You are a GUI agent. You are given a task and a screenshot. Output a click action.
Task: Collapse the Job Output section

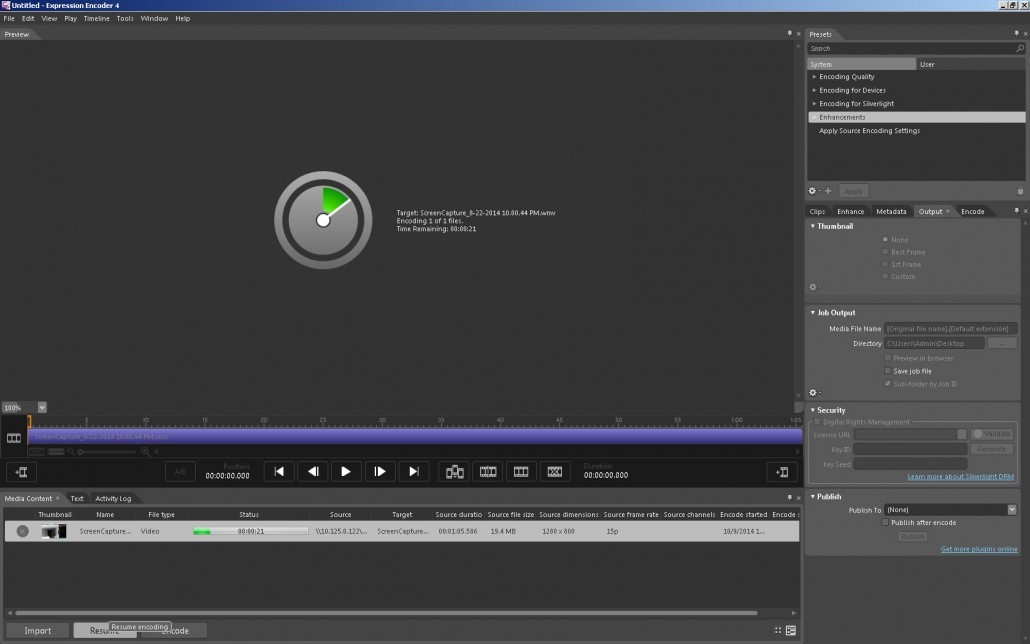813,313
